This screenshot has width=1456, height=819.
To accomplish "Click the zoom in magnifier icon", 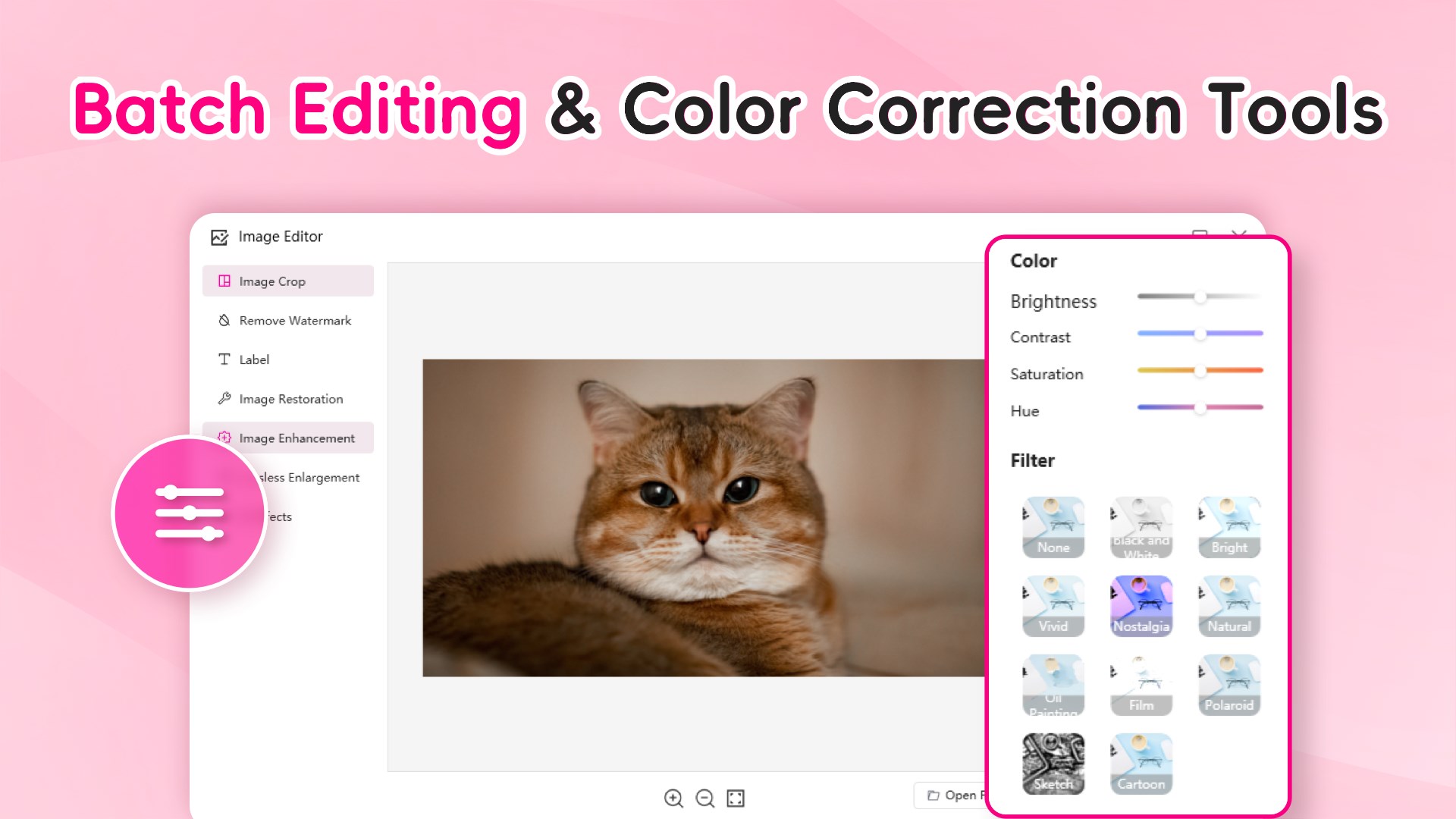I will [x=673, y=798].
